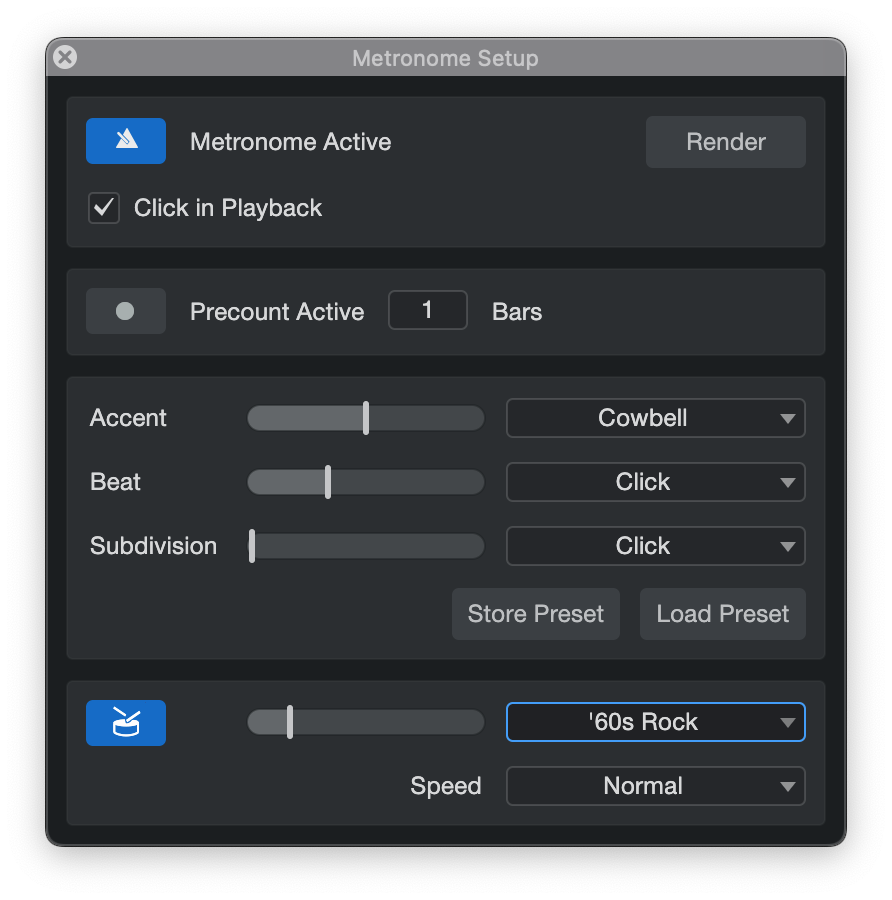Open the dropdown arrow on the Cowbell selector

pyautogui.click(x=787, y=418)
